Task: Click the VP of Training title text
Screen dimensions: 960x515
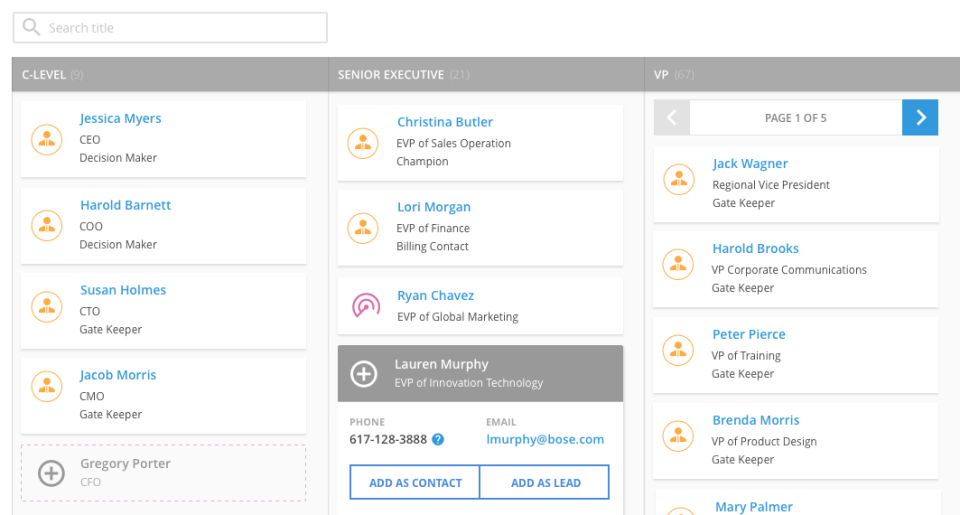Action: coord(746,356)
